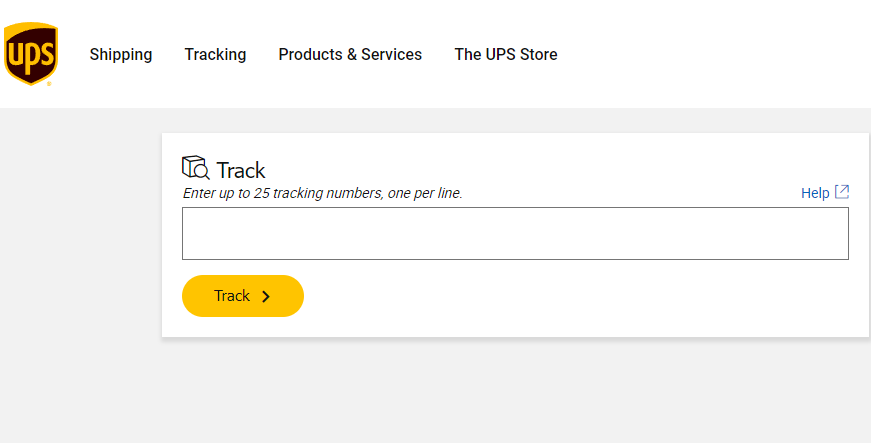
Task: Select The UPS Store navigation item
Action: 506,55
